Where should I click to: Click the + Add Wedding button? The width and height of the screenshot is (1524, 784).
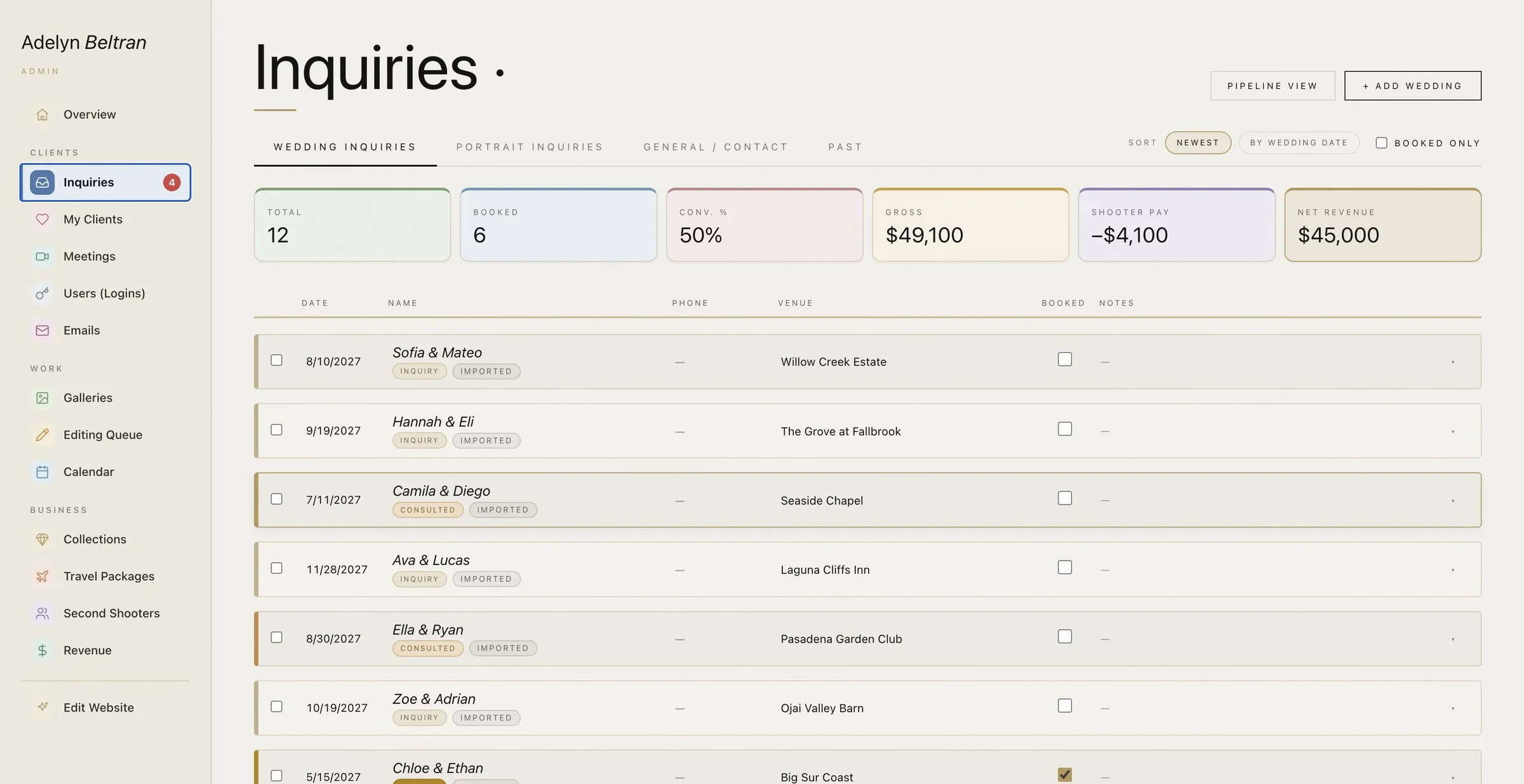coord(1413,86)
